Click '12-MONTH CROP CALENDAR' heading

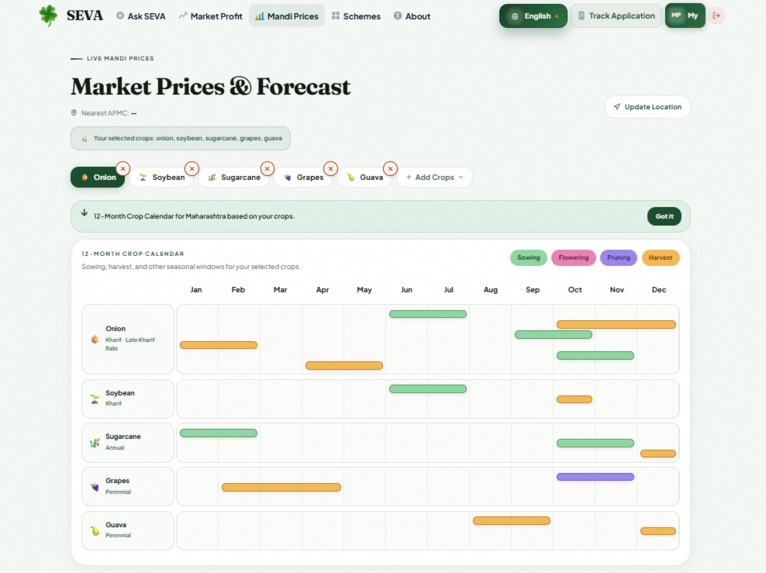(133, 254)
